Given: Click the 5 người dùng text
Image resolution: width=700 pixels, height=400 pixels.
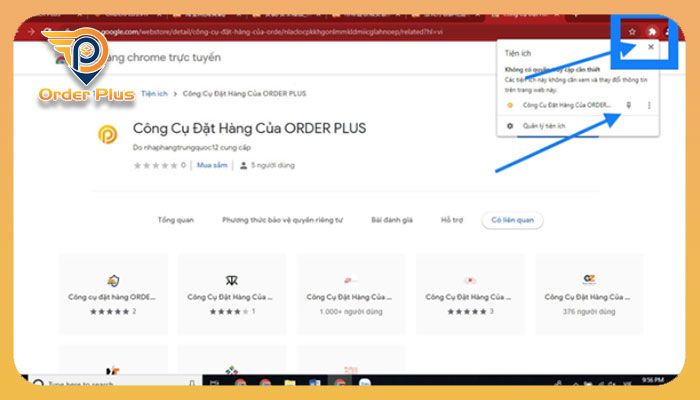Looking at the screenshot, I should point(273,165).
